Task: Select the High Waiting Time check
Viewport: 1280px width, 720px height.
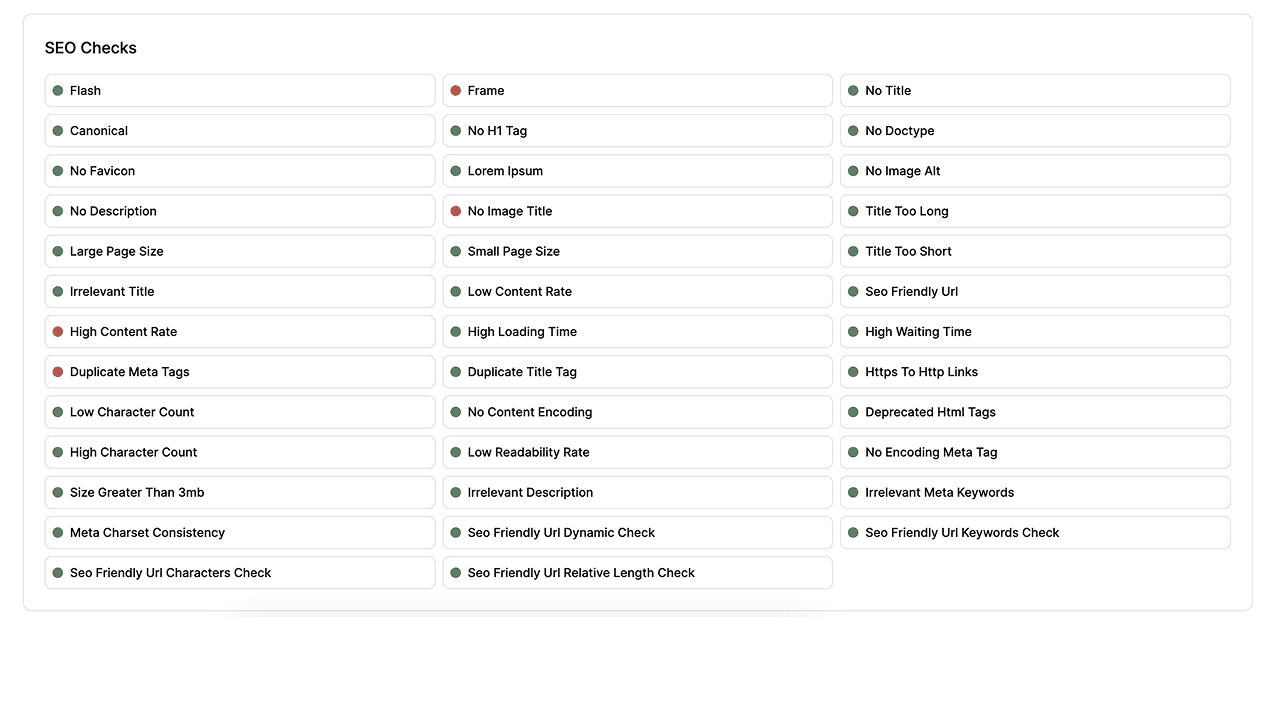Action: pos(1035,331)
